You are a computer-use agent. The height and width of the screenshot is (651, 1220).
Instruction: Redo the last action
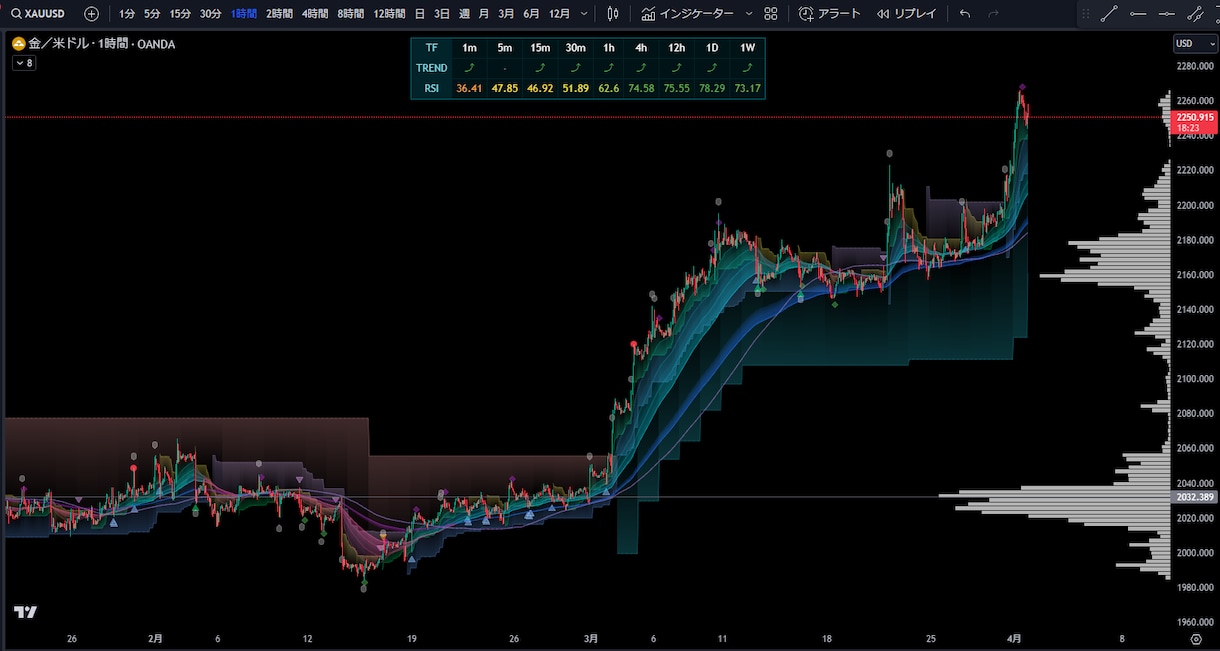coord(993,14)
